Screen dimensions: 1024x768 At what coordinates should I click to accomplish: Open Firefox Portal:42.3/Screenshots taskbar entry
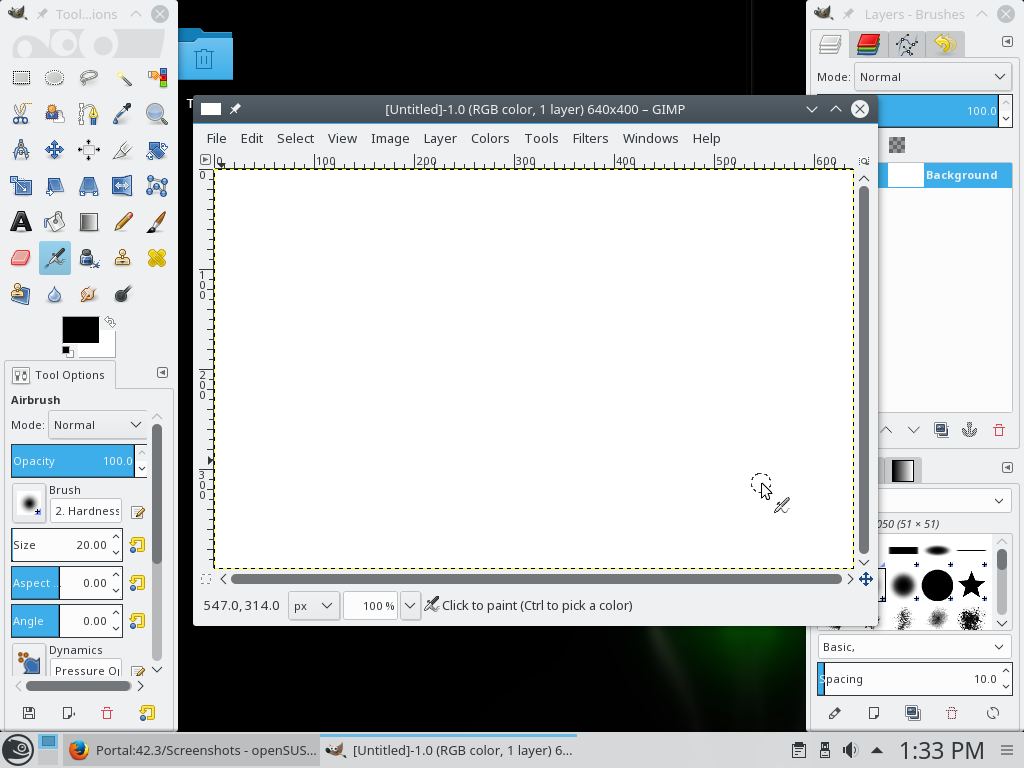(x=192, y=750)
